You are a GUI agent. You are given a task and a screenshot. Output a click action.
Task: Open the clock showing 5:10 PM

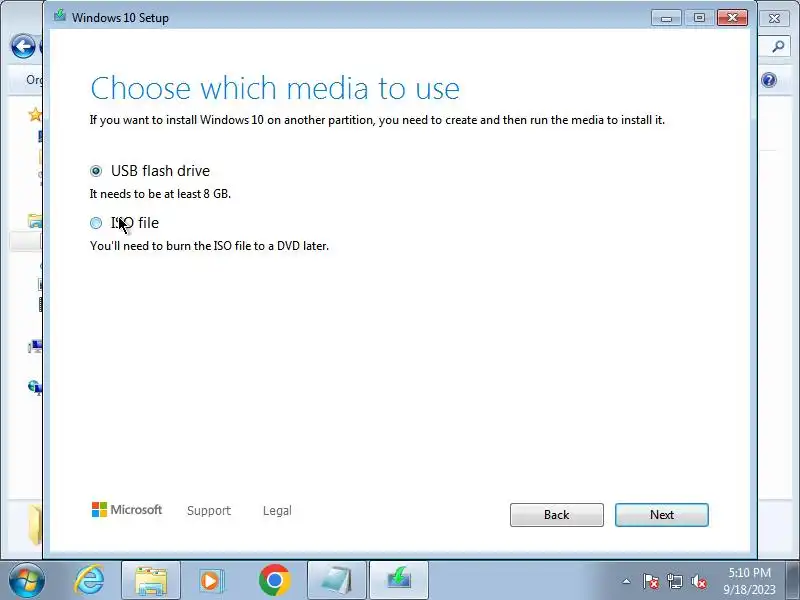coord(749,581)
